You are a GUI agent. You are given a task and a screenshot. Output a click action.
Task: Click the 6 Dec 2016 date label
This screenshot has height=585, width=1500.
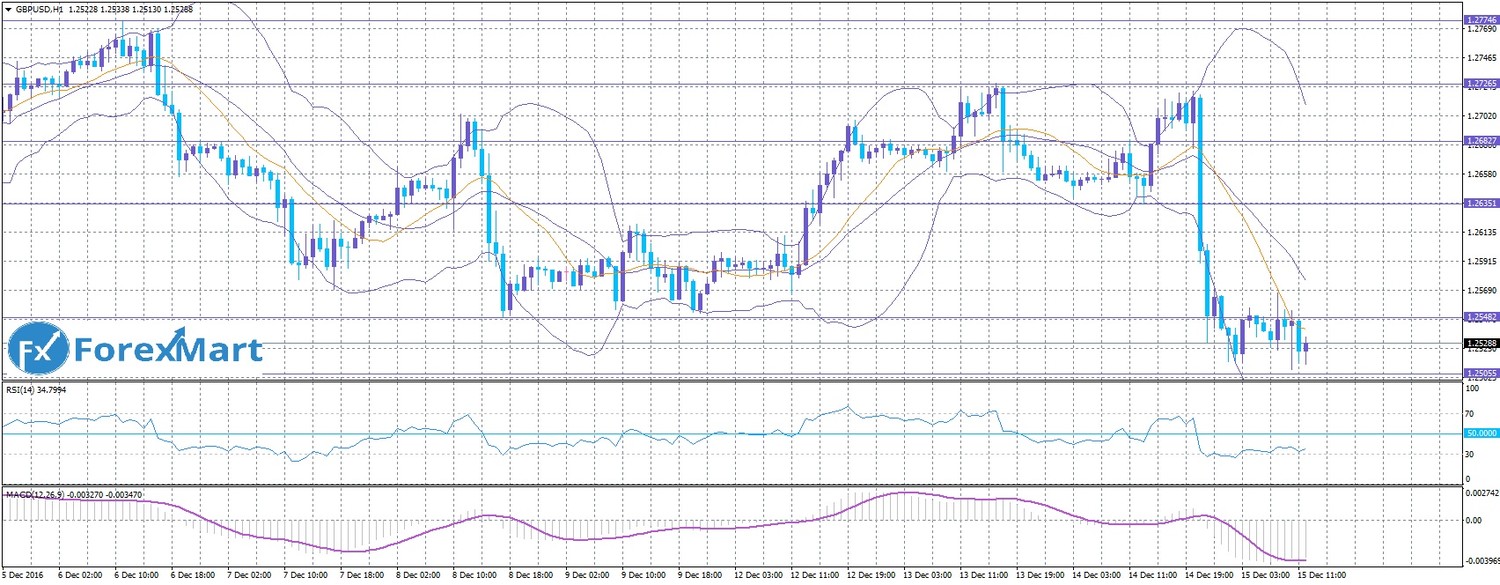(x=24, y=577)
